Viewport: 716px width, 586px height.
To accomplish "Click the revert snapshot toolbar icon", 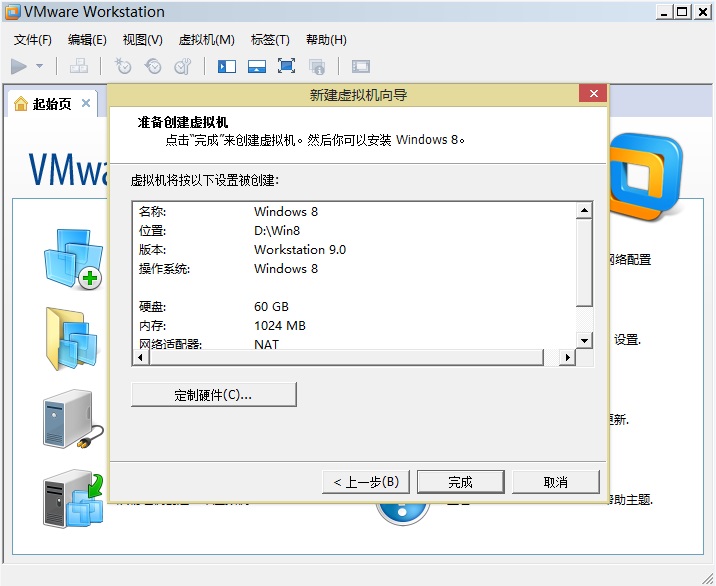I will [x=153, y=66].
